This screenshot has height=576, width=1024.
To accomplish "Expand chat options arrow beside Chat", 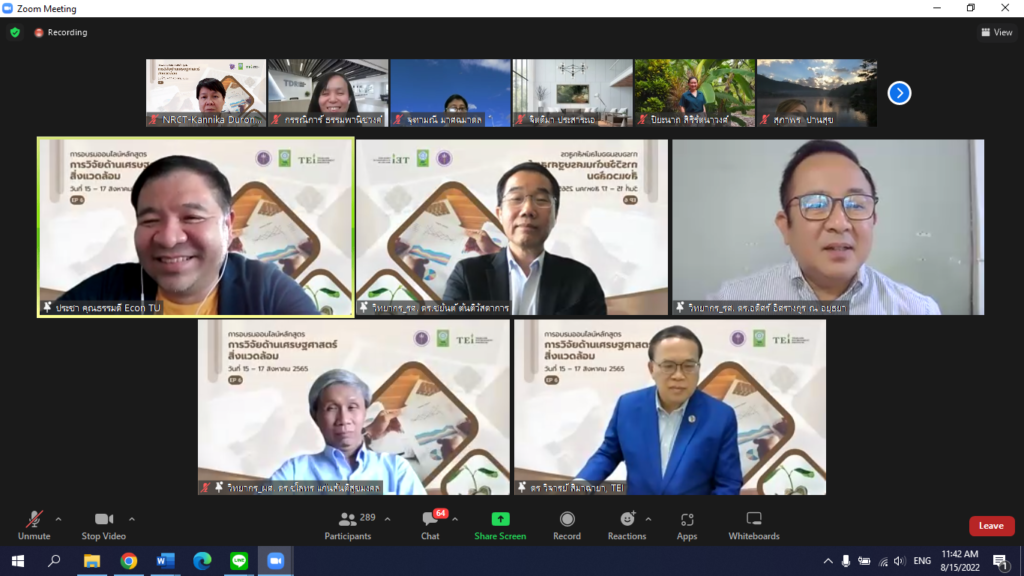I will pos(455,519).
